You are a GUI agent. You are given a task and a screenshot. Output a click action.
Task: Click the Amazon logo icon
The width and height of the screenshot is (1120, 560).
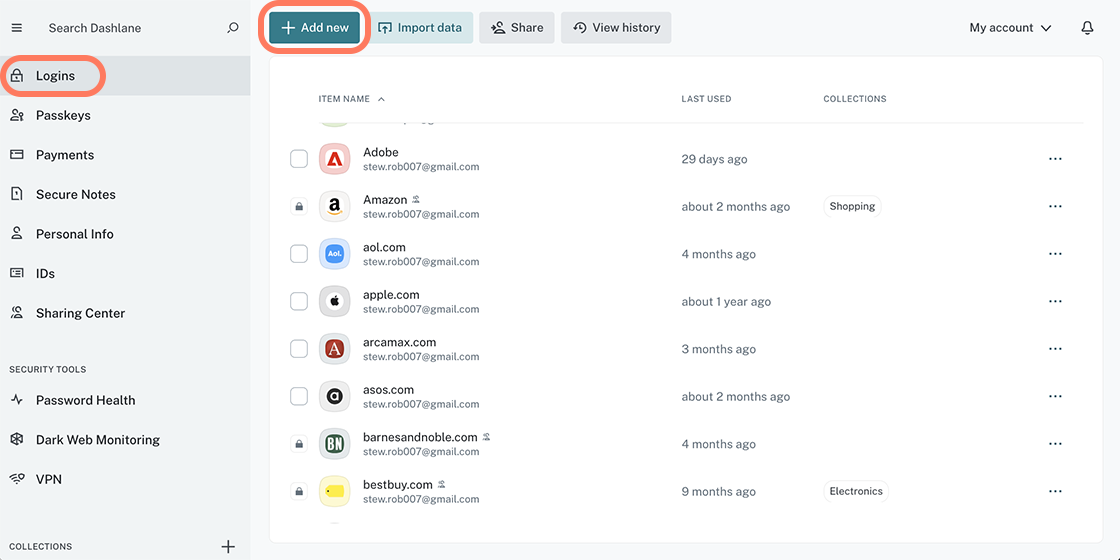tap(335, 207)
